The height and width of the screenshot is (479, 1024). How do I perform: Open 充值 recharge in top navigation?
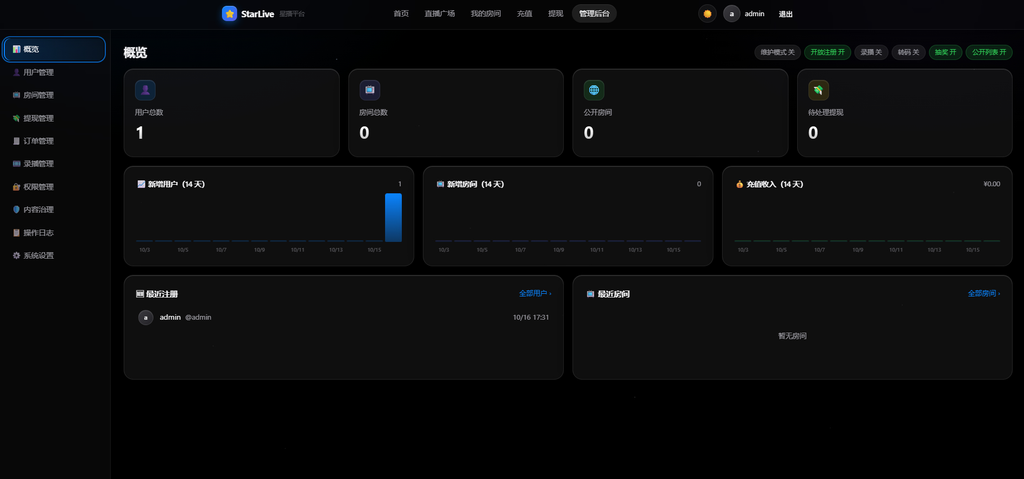(x=524, y=14)
